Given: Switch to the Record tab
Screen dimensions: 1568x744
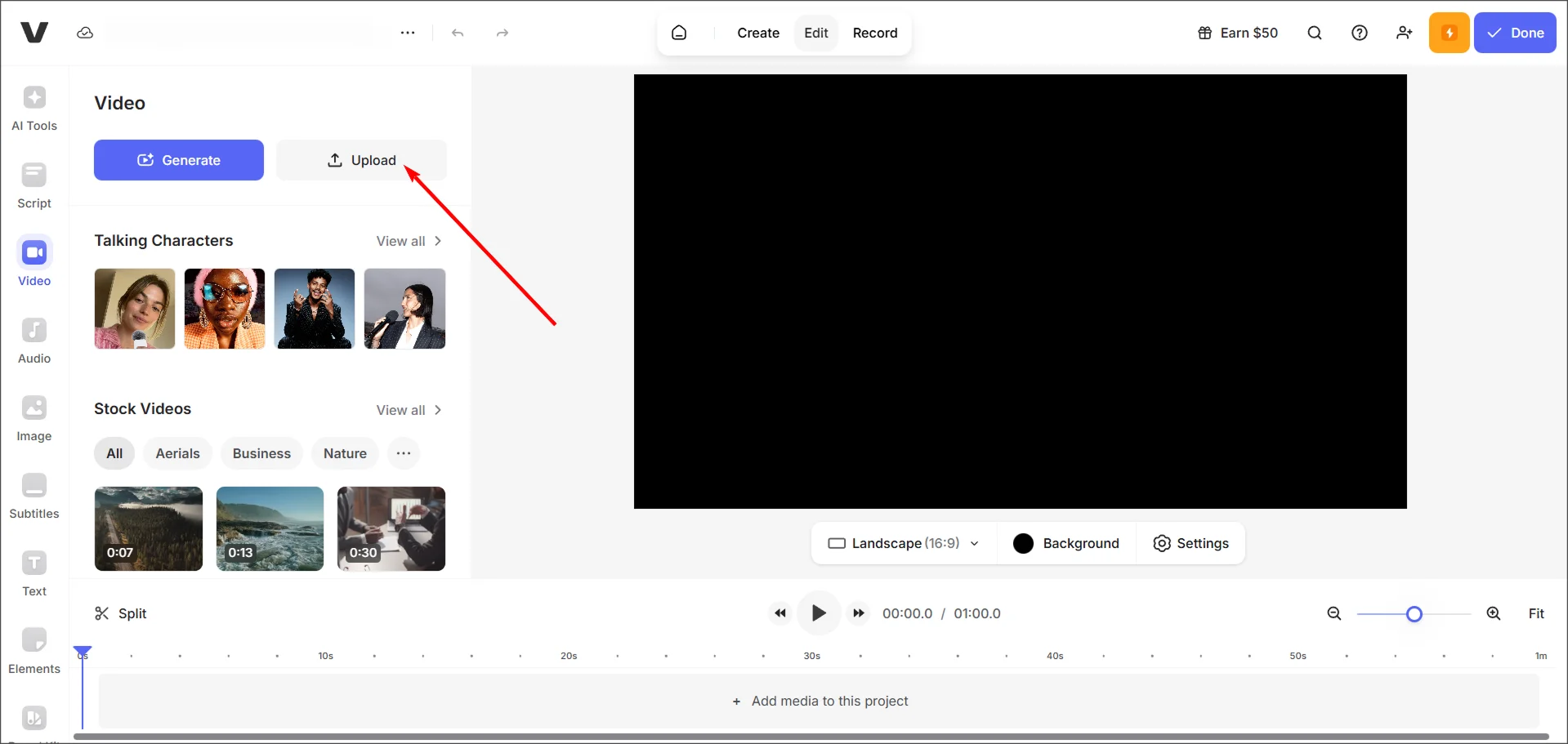Looking at the screenshot, I should pyautogui.click(x=874, y=33).
